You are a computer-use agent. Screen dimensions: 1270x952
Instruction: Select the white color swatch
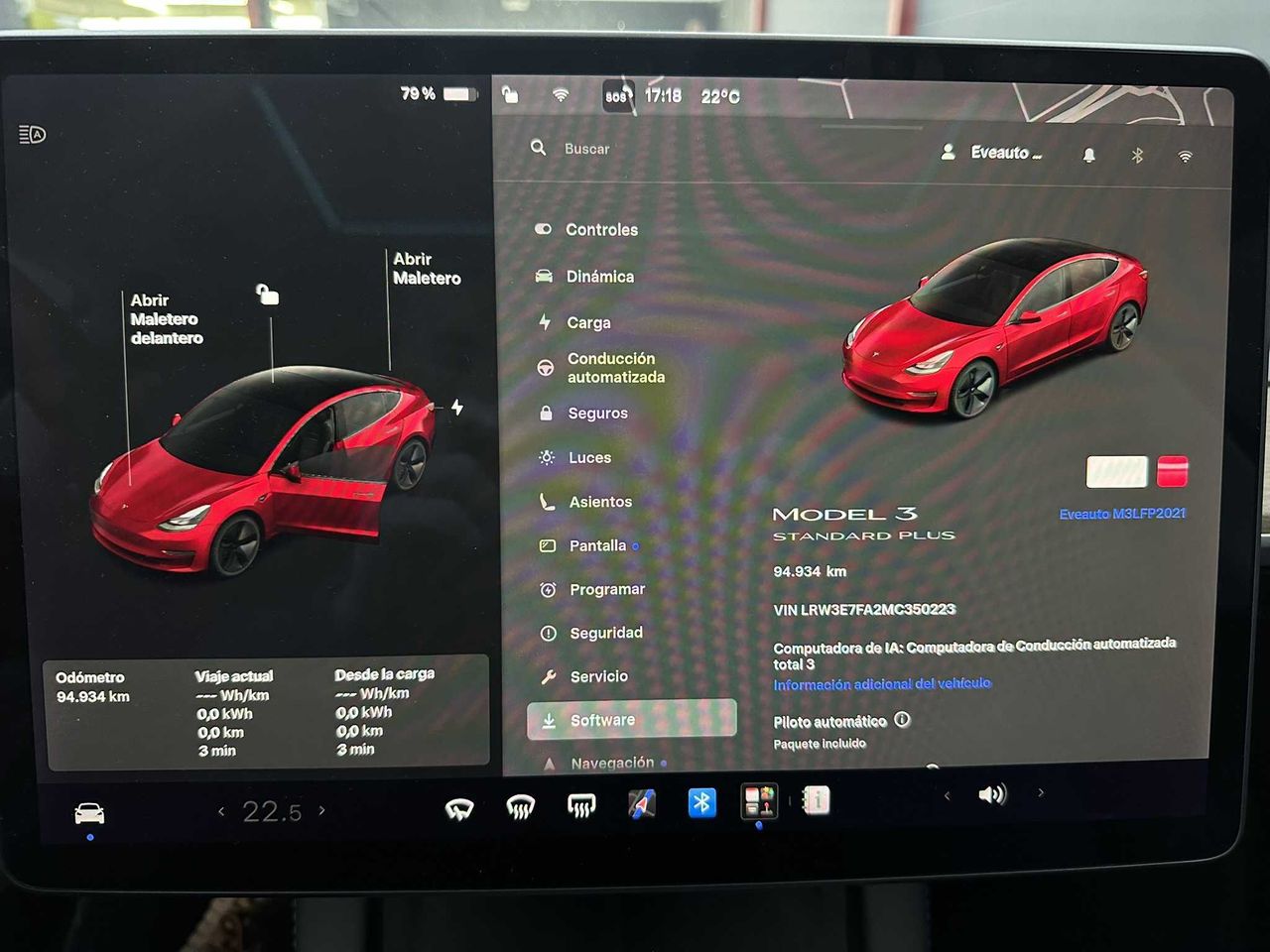coord(1117,472)
